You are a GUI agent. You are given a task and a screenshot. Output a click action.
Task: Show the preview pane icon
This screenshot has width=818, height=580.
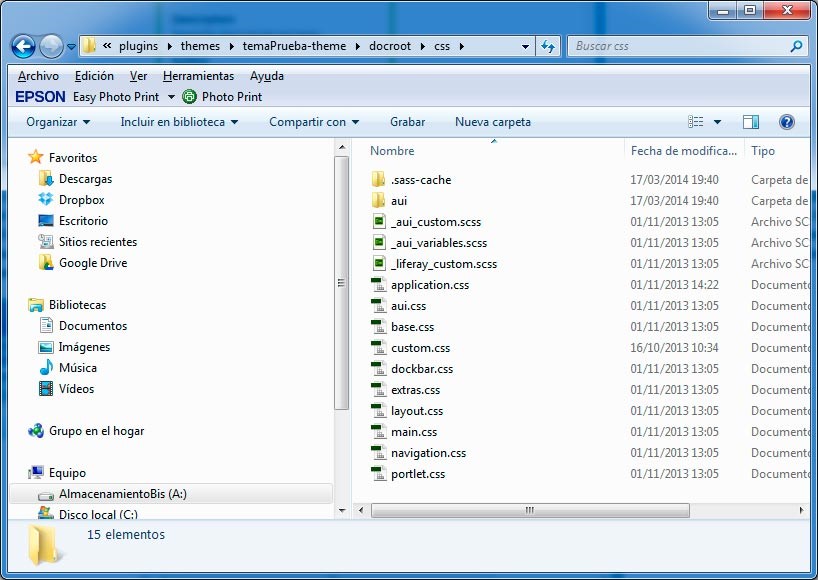point(749,121)
